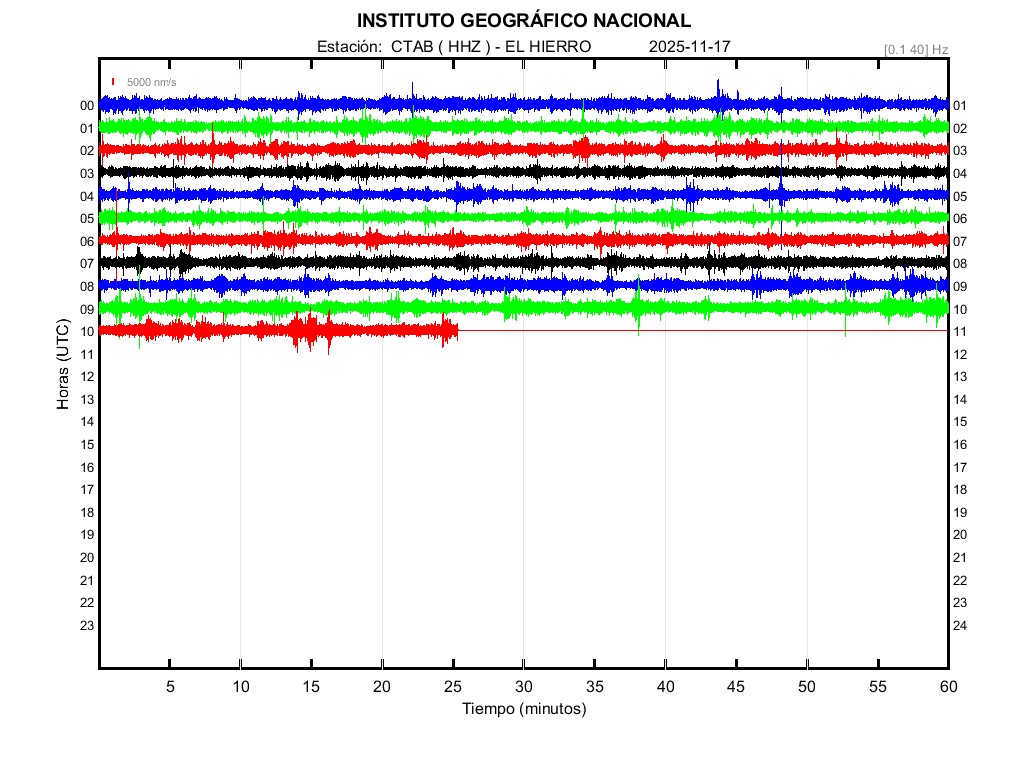Click the black 07 hour seismic trace
This screenshot has height=768, width=1024.
[x=500, y=262]
